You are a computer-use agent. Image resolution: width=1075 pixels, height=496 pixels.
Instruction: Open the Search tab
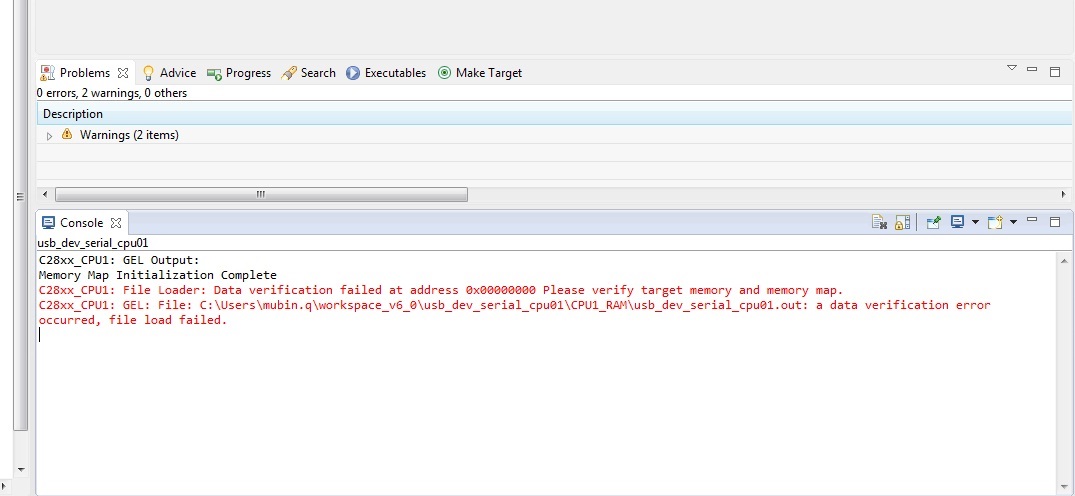[309, 73]
